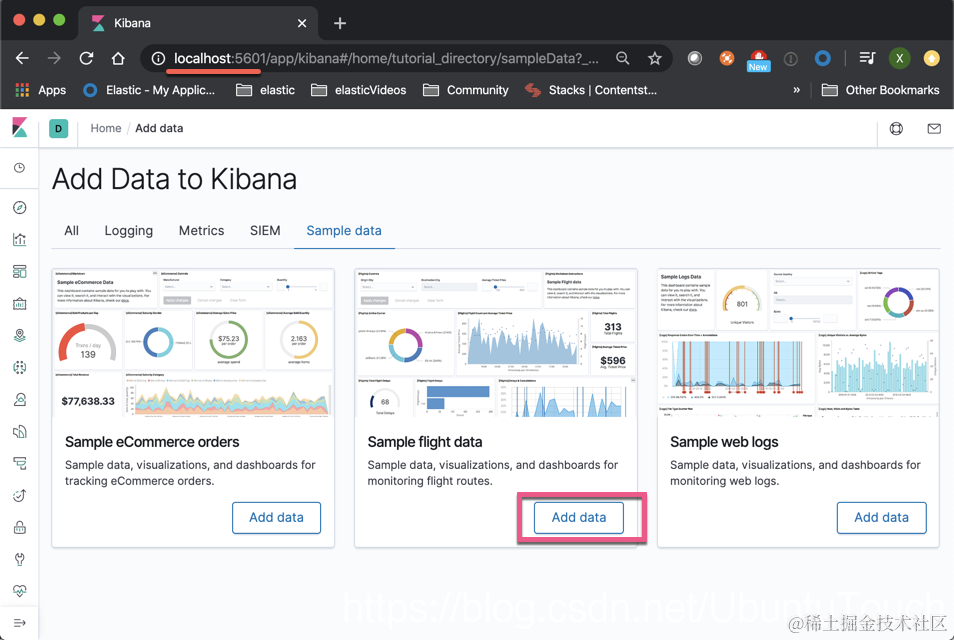Click the site info icon in address bar
The height and width of the screenshot is (640, 954).
tap(158, 58)
